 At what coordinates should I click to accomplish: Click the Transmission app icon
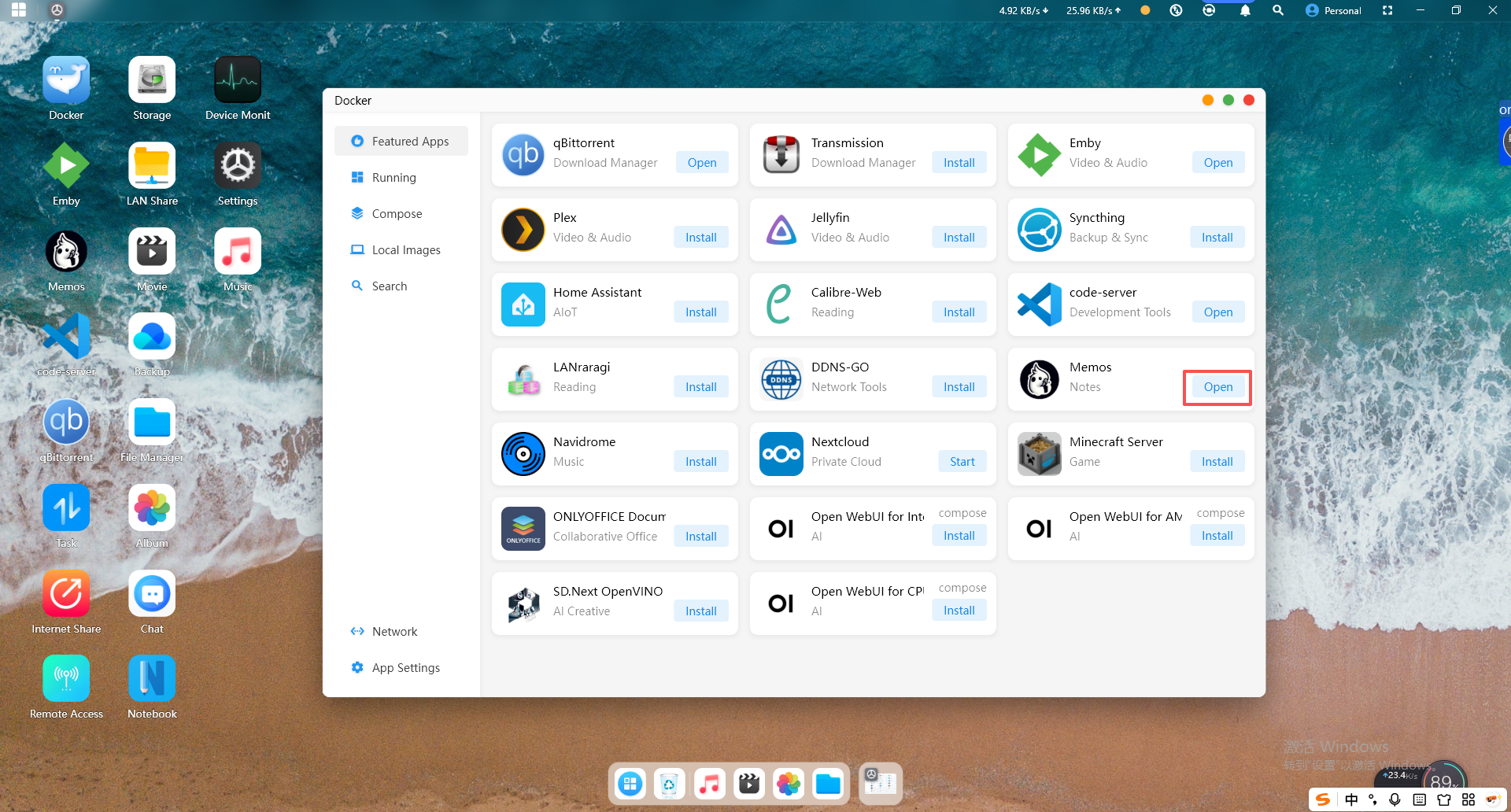click(x=781, y=155)
